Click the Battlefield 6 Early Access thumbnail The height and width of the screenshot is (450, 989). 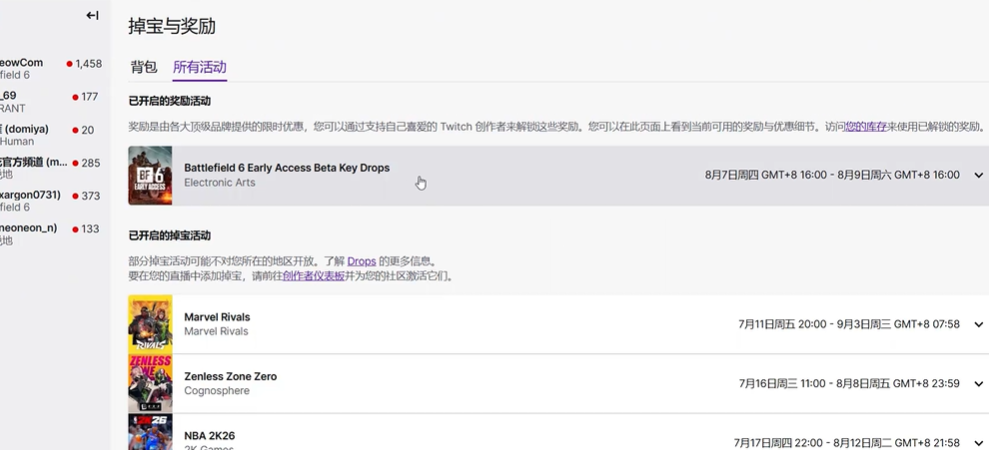150,175
